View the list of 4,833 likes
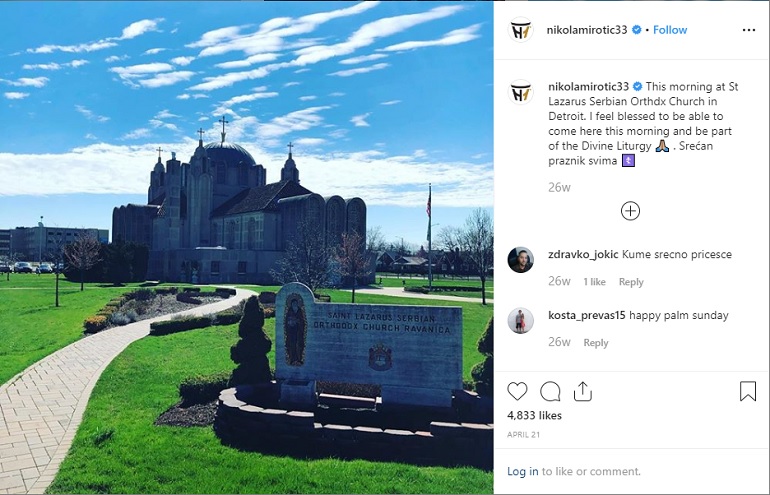This screenshot has height=495, width=770. 534,415
